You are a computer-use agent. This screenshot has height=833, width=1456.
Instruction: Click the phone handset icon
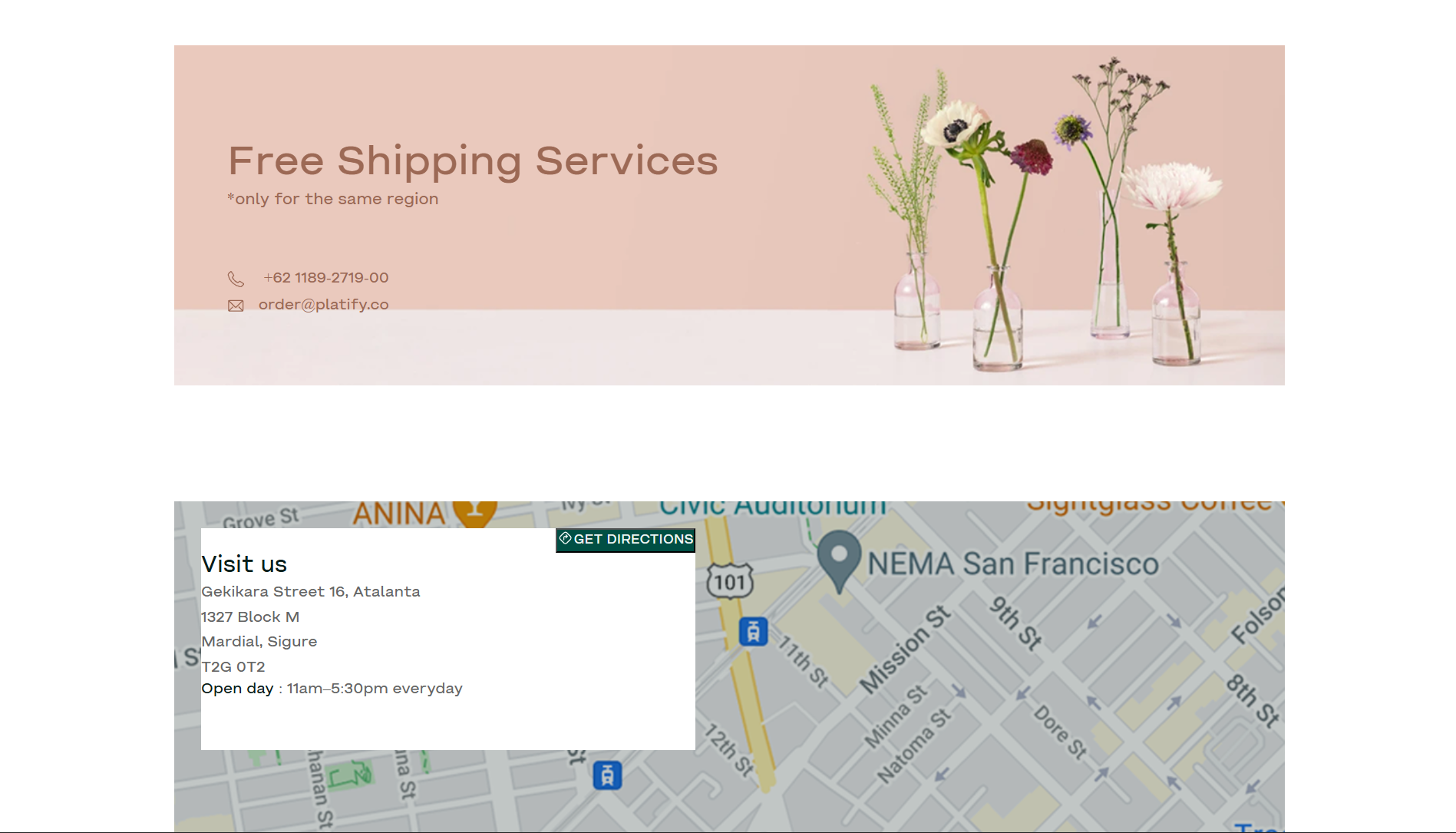tap(236, 279)
